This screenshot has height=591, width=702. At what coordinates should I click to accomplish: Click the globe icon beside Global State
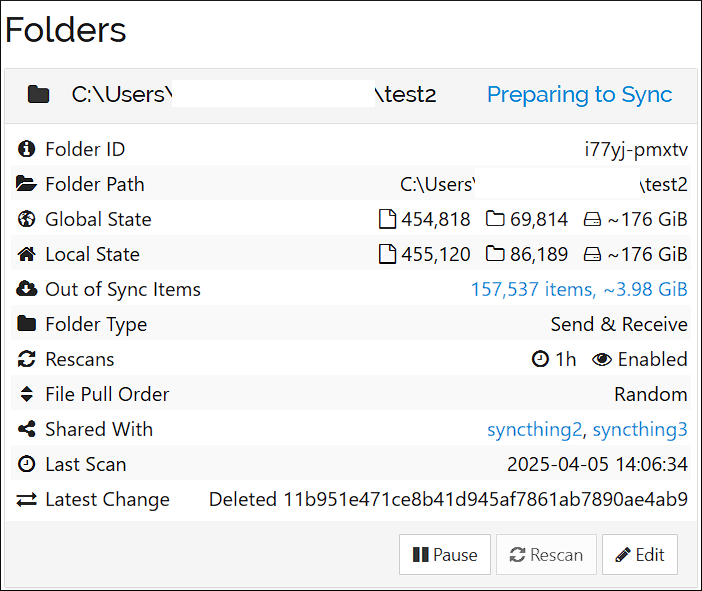click(x=27, y=220)
